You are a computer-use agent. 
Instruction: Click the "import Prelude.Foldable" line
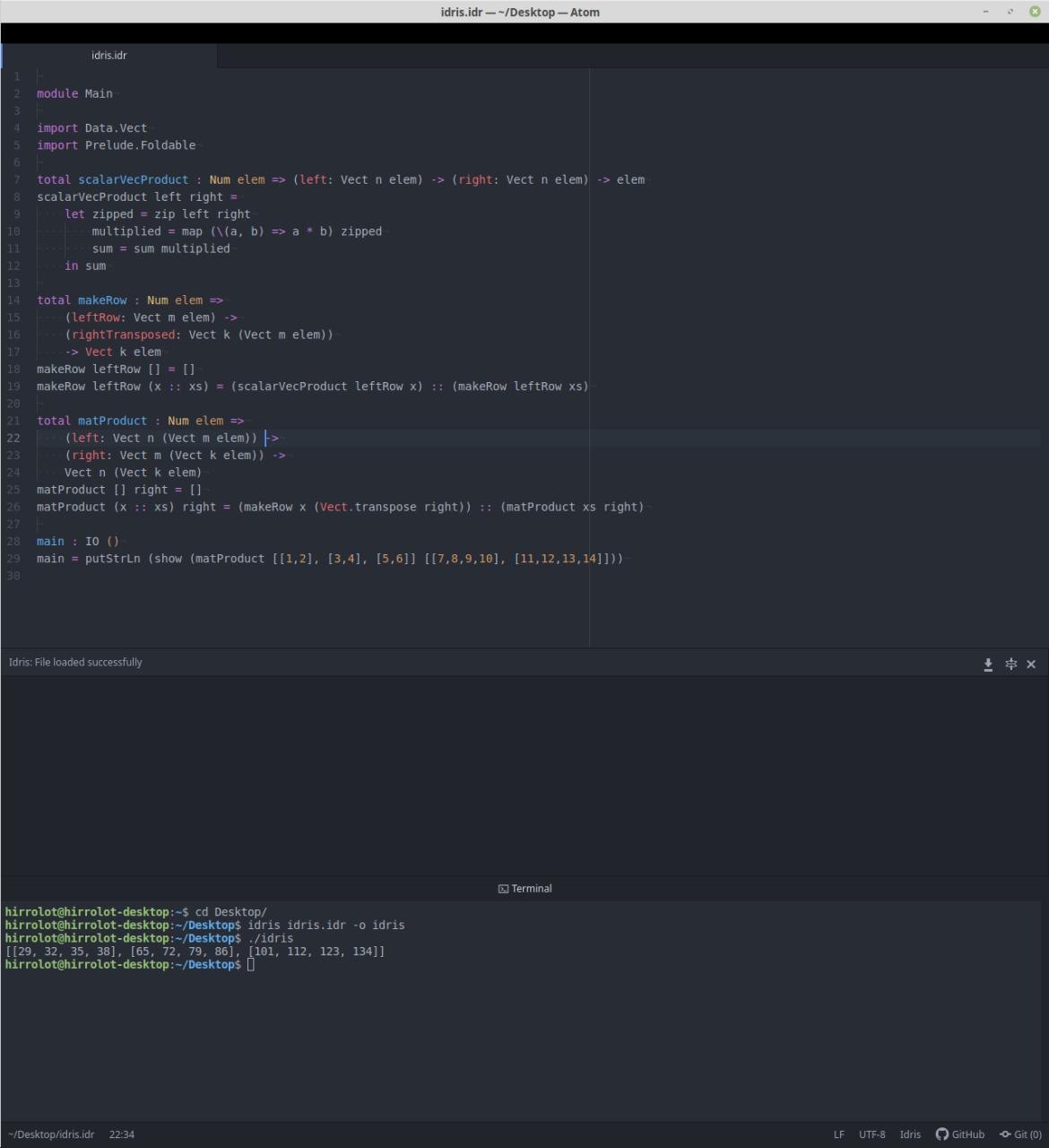[x=116, y=145]
